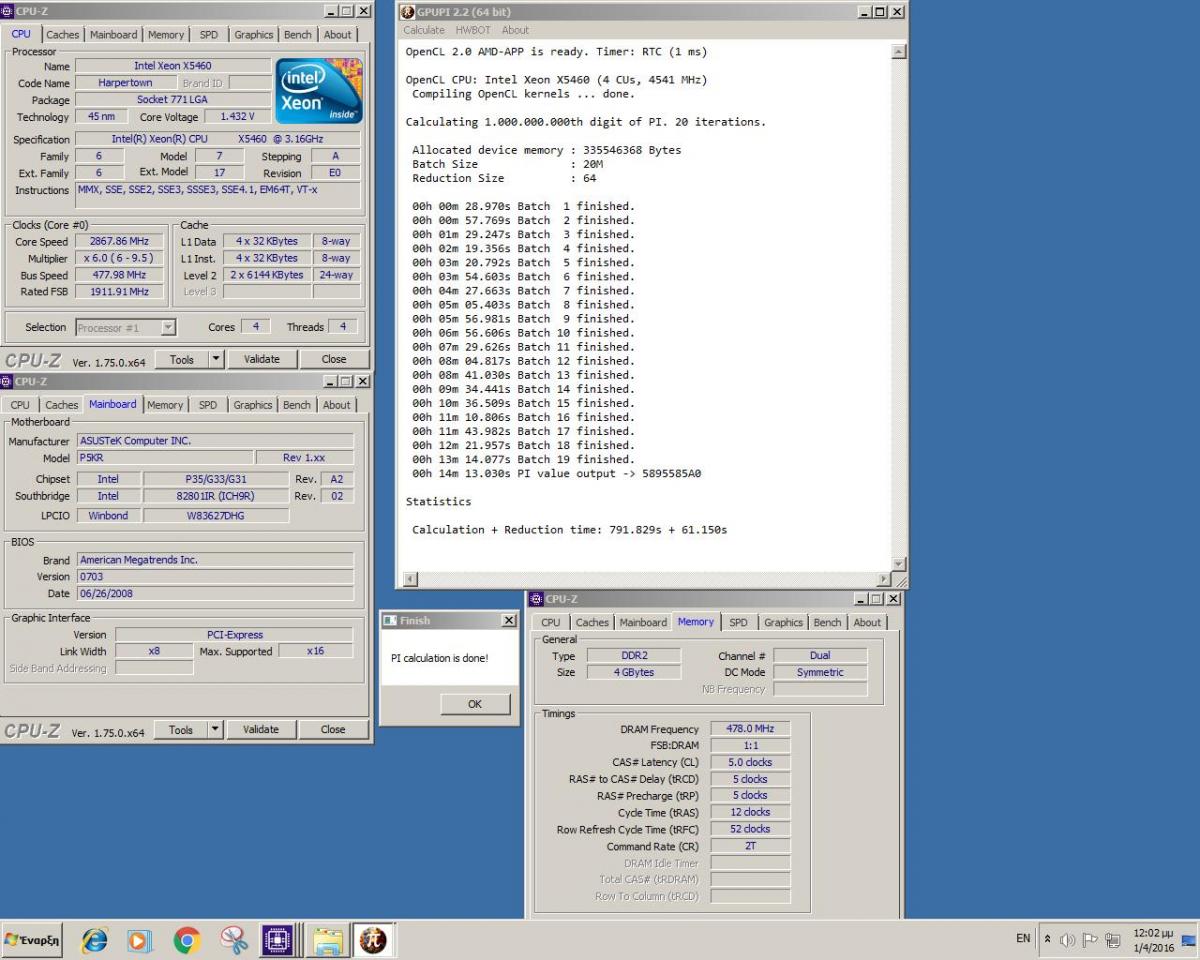Click the Core Voltage value 1.432 V

point(237,117)
